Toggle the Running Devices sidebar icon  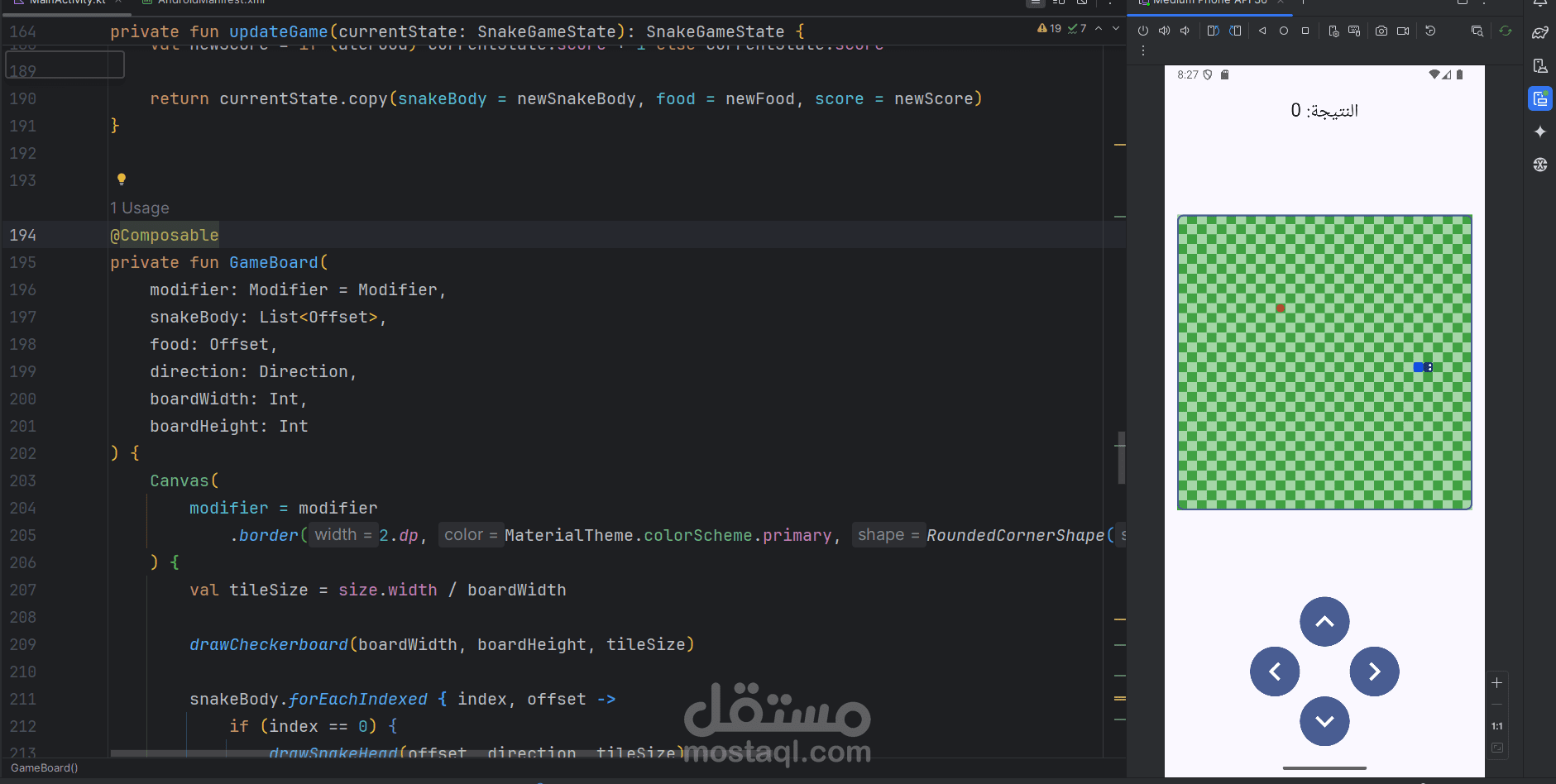click(1540, 98)
